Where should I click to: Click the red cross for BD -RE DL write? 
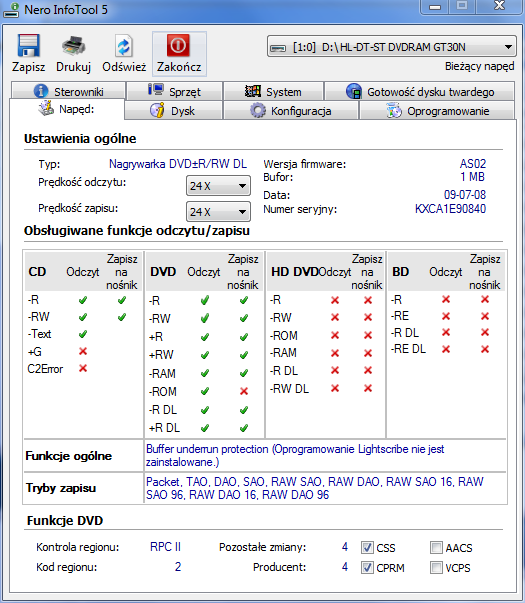coord(485,349)
